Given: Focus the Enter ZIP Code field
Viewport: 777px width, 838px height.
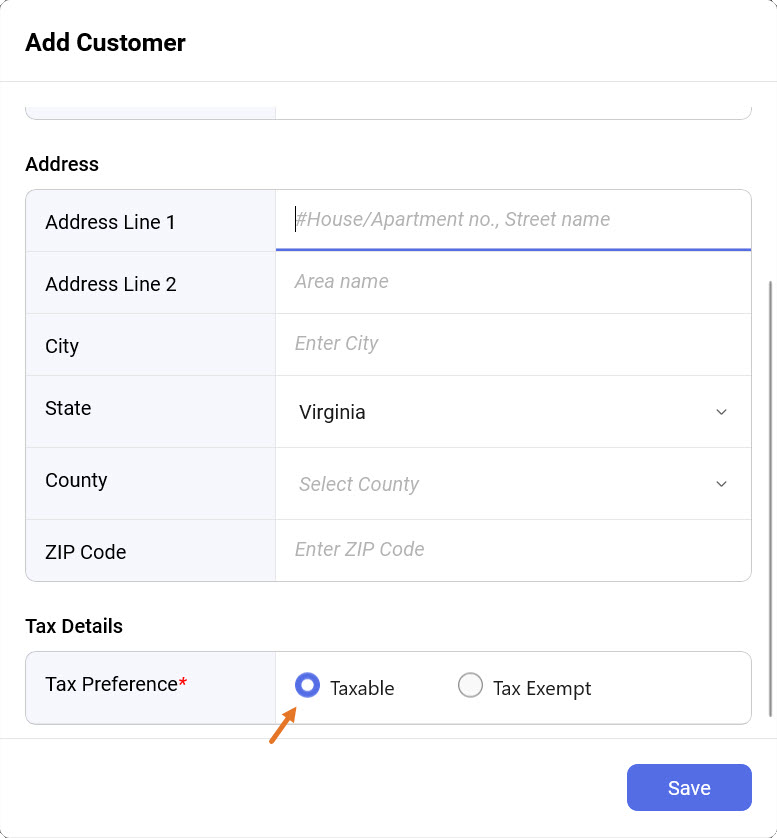Looking at the screenshot, I should tap(512, 550).
